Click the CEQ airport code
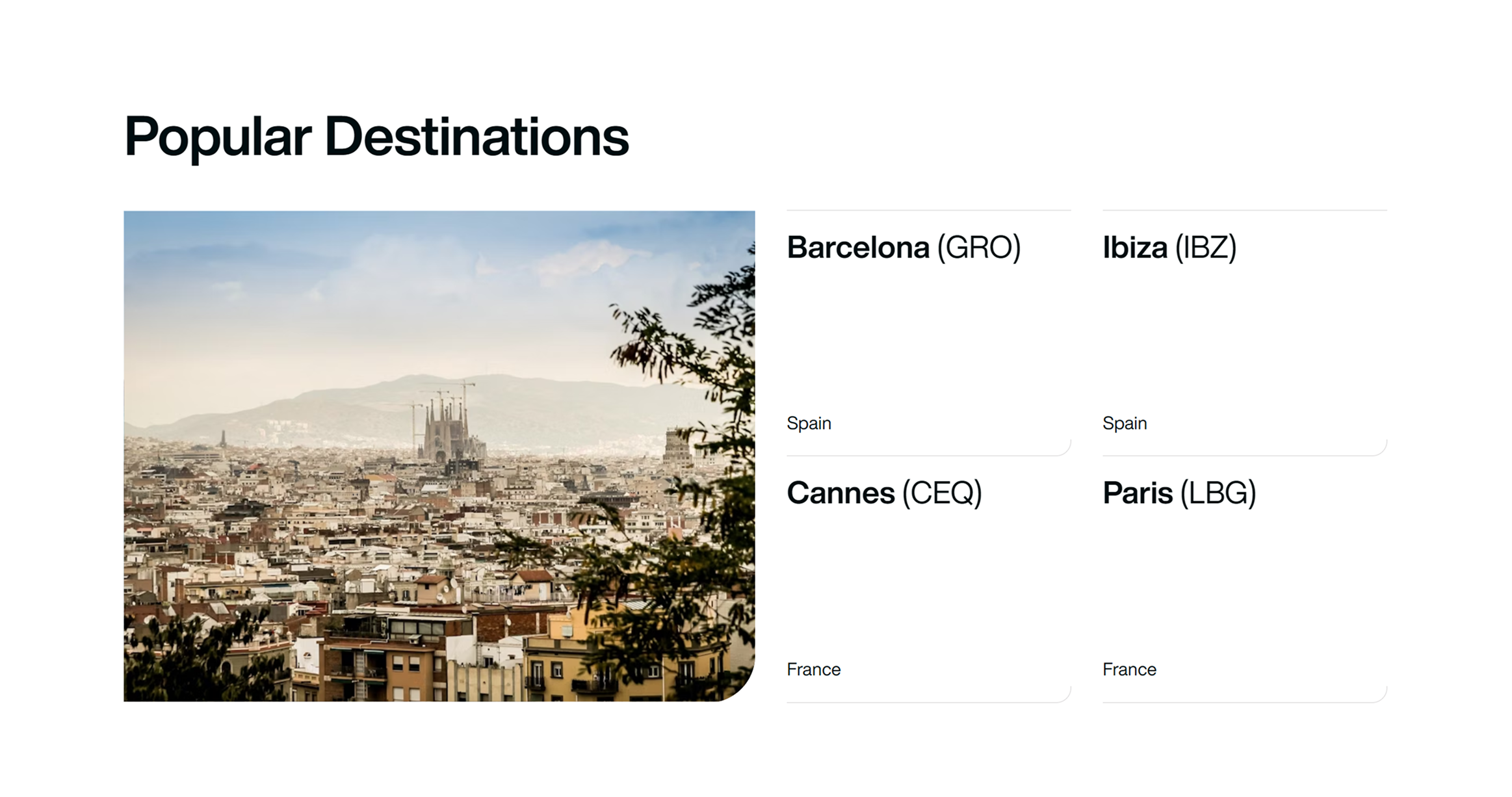Viewport: 1512px width, 797px height. pos(943,493)
